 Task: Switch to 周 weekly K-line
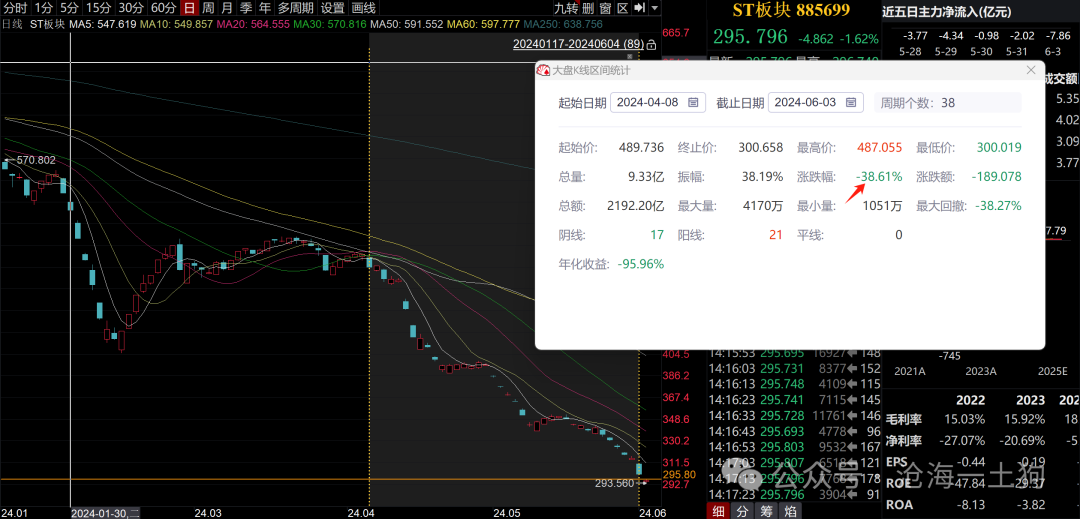pyautogui.click(x=207, y=8)
